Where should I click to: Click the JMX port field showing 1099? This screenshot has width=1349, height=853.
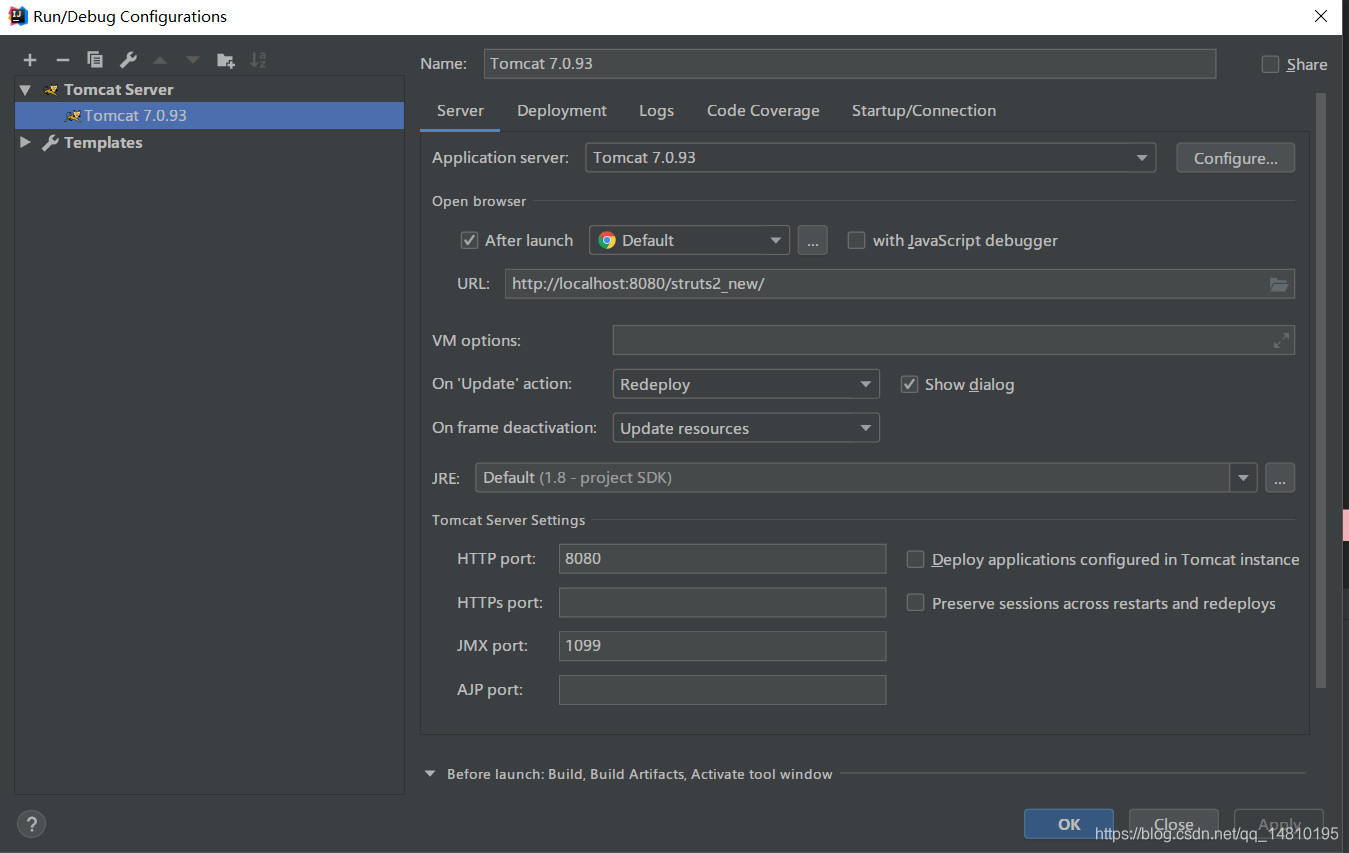(x=722, y=646)
